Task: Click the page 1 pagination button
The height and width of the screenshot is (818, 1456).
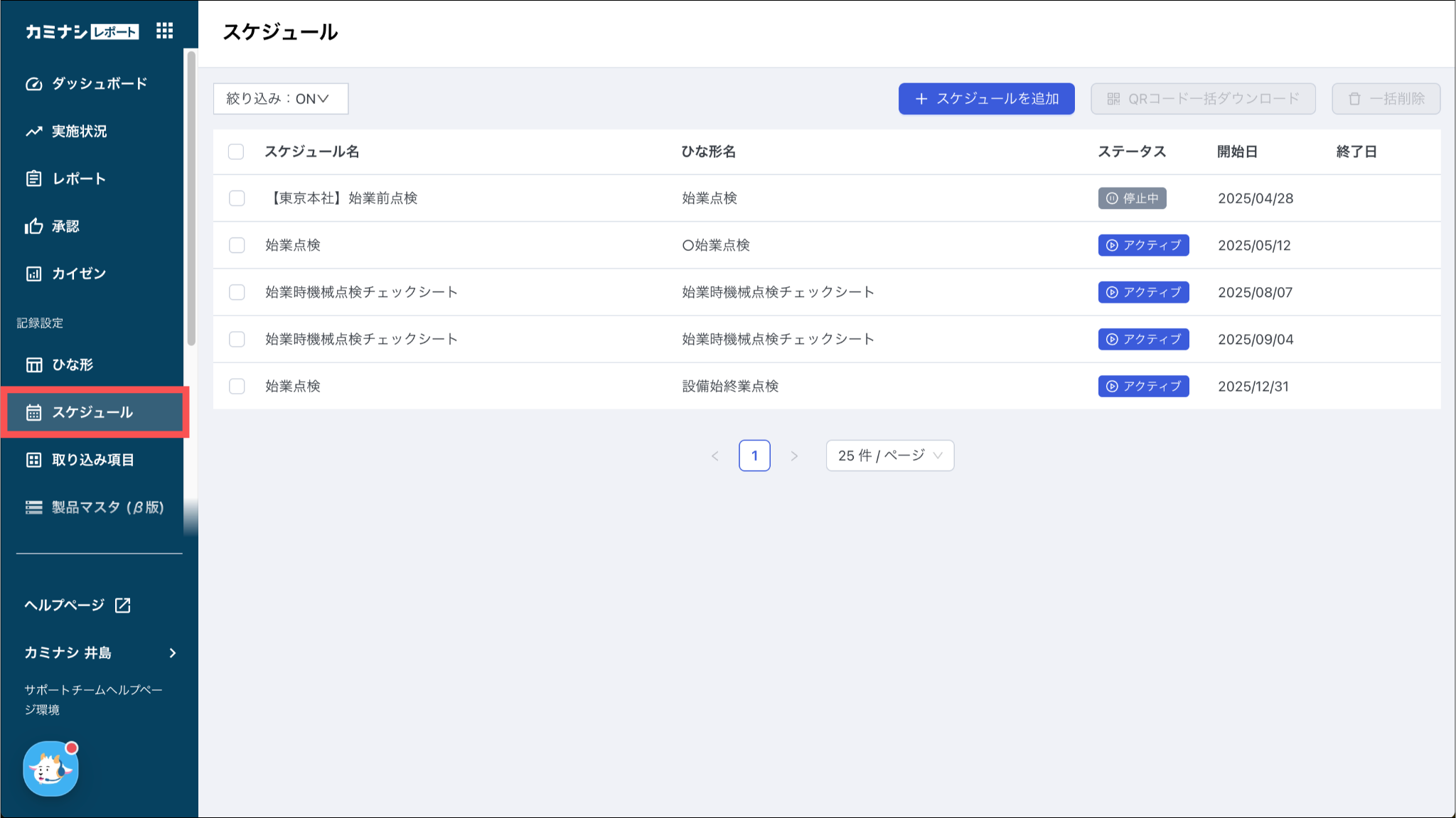Action: 754,456
